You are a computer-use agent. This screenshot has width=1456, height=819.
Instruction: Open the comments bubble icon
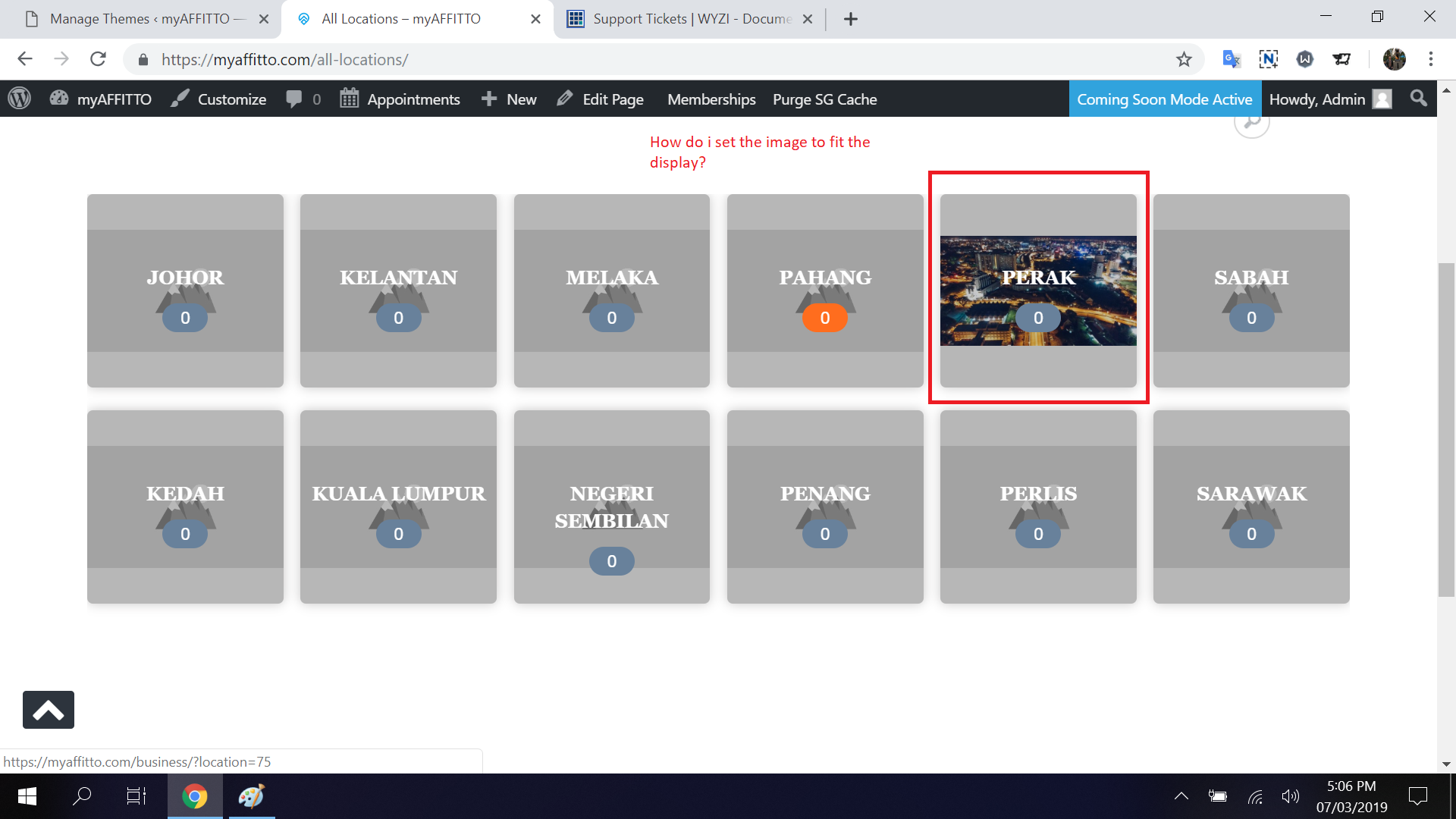295,99
